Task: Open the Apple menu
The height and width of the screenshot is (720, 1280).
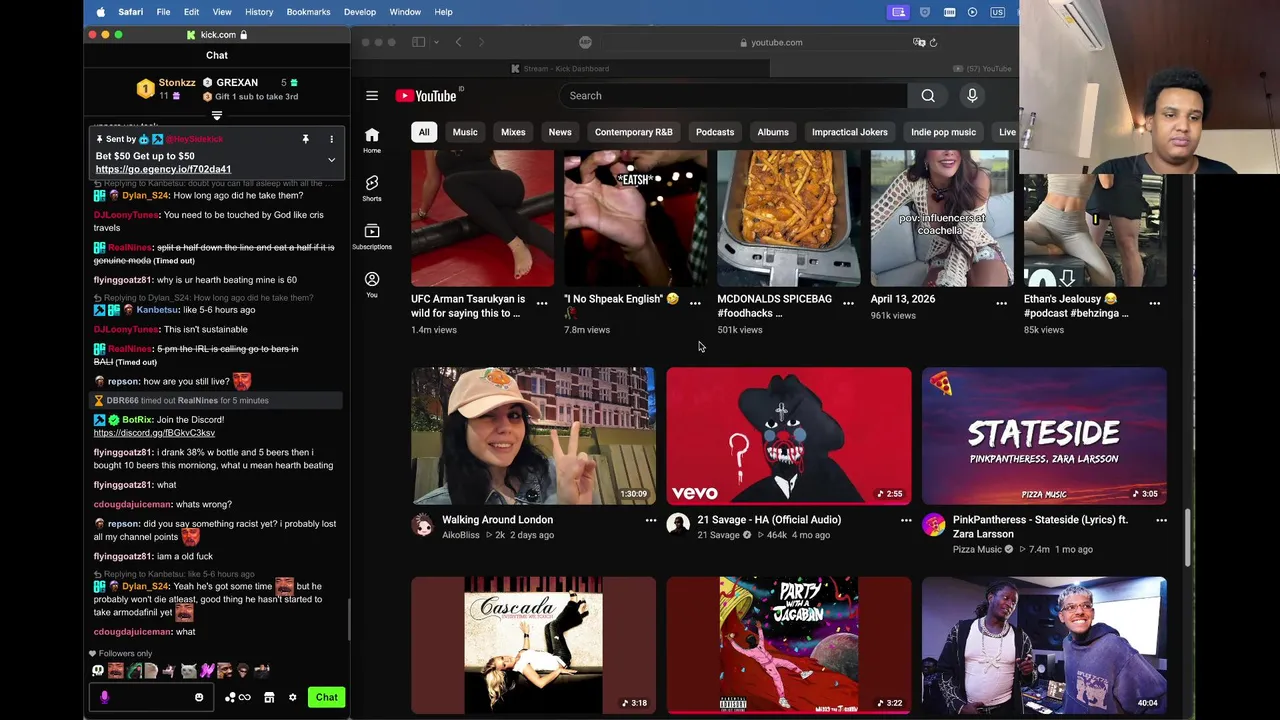Action: 100,12
